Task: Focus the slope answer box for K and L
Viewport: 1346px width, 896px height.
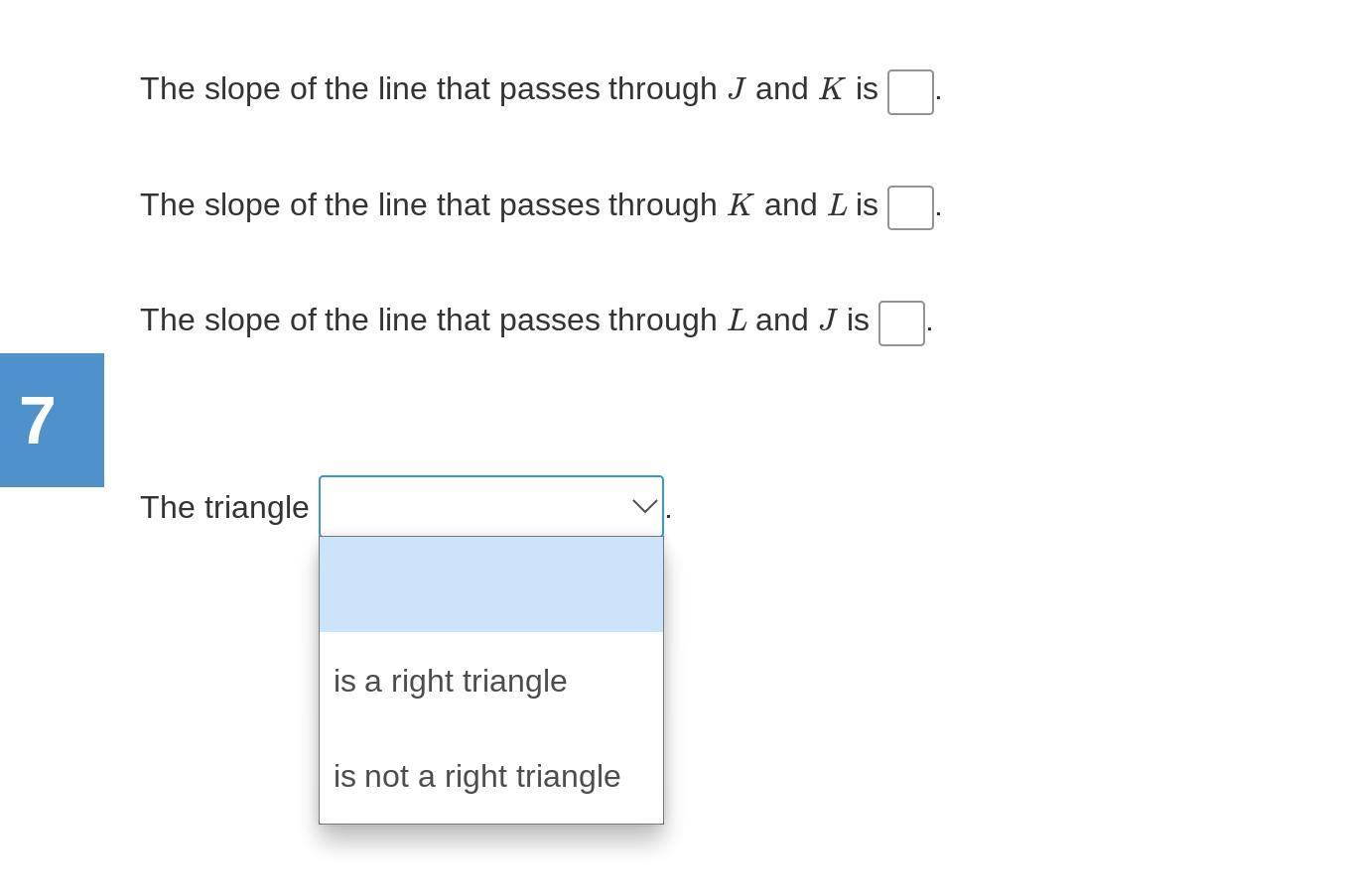Action: click(x=910, y=207)
